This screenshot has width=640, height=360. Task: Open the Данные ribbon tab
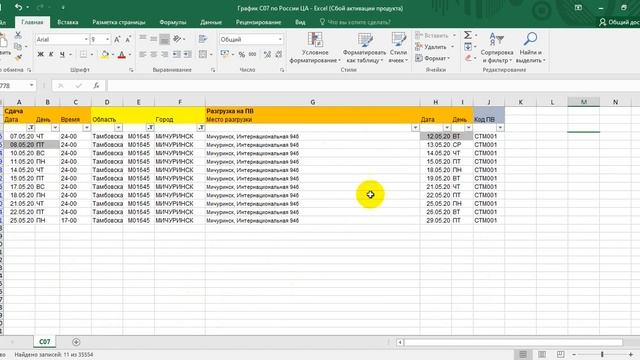(211, 22)
